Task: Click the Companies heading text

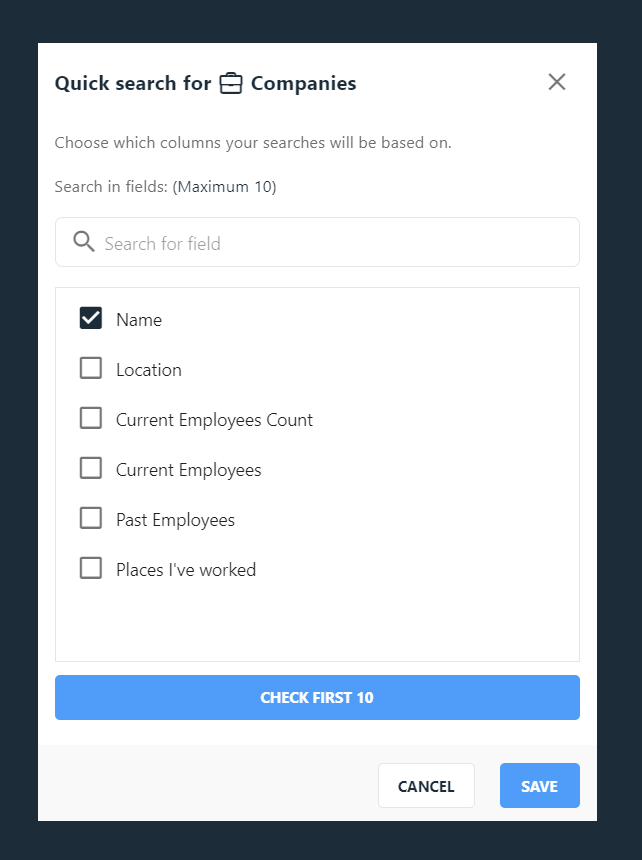Action: pyautogui.click(x=304, y=83)
